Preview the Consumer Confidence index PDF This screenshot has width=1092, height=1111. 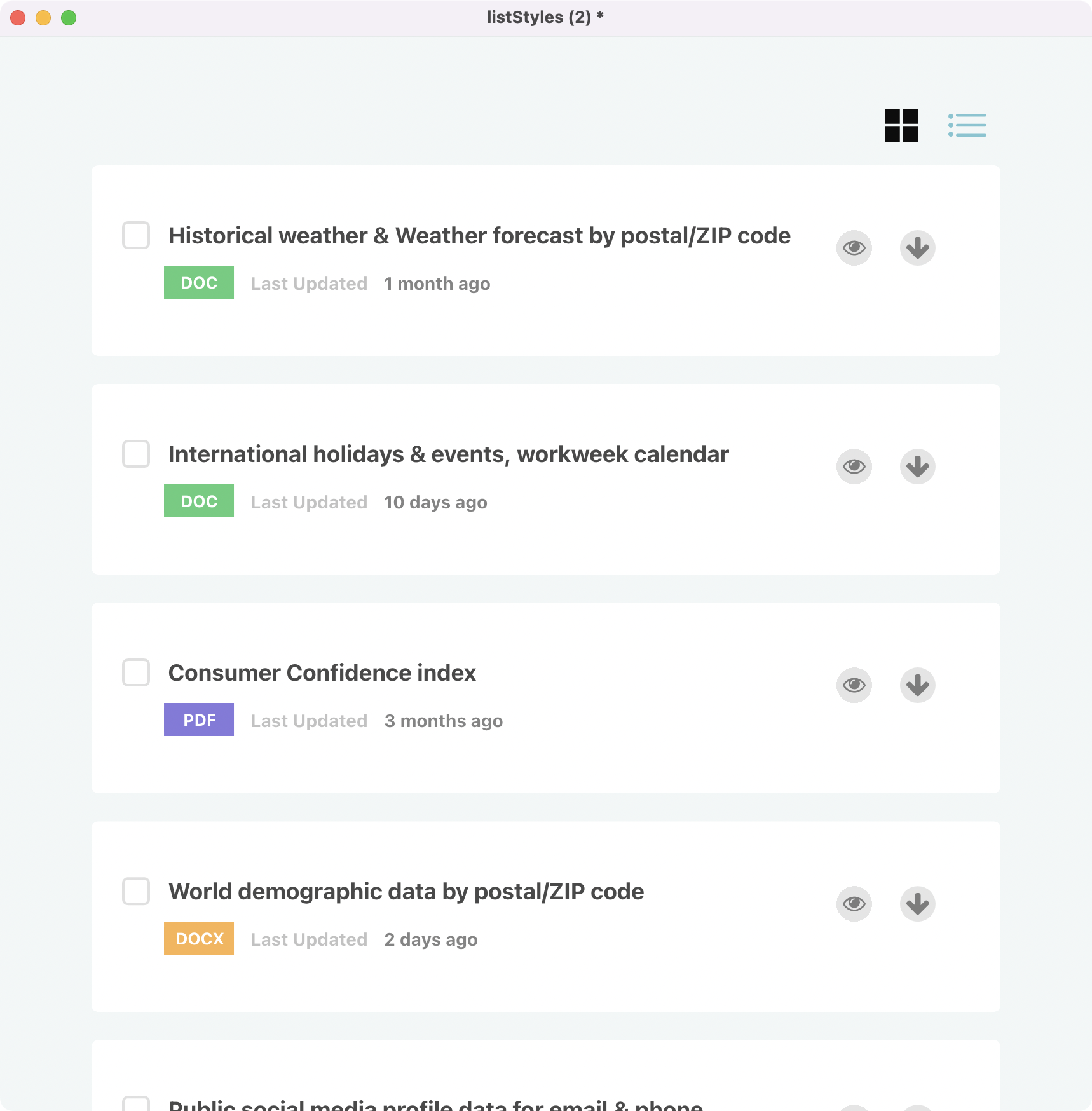click(854, 685)
